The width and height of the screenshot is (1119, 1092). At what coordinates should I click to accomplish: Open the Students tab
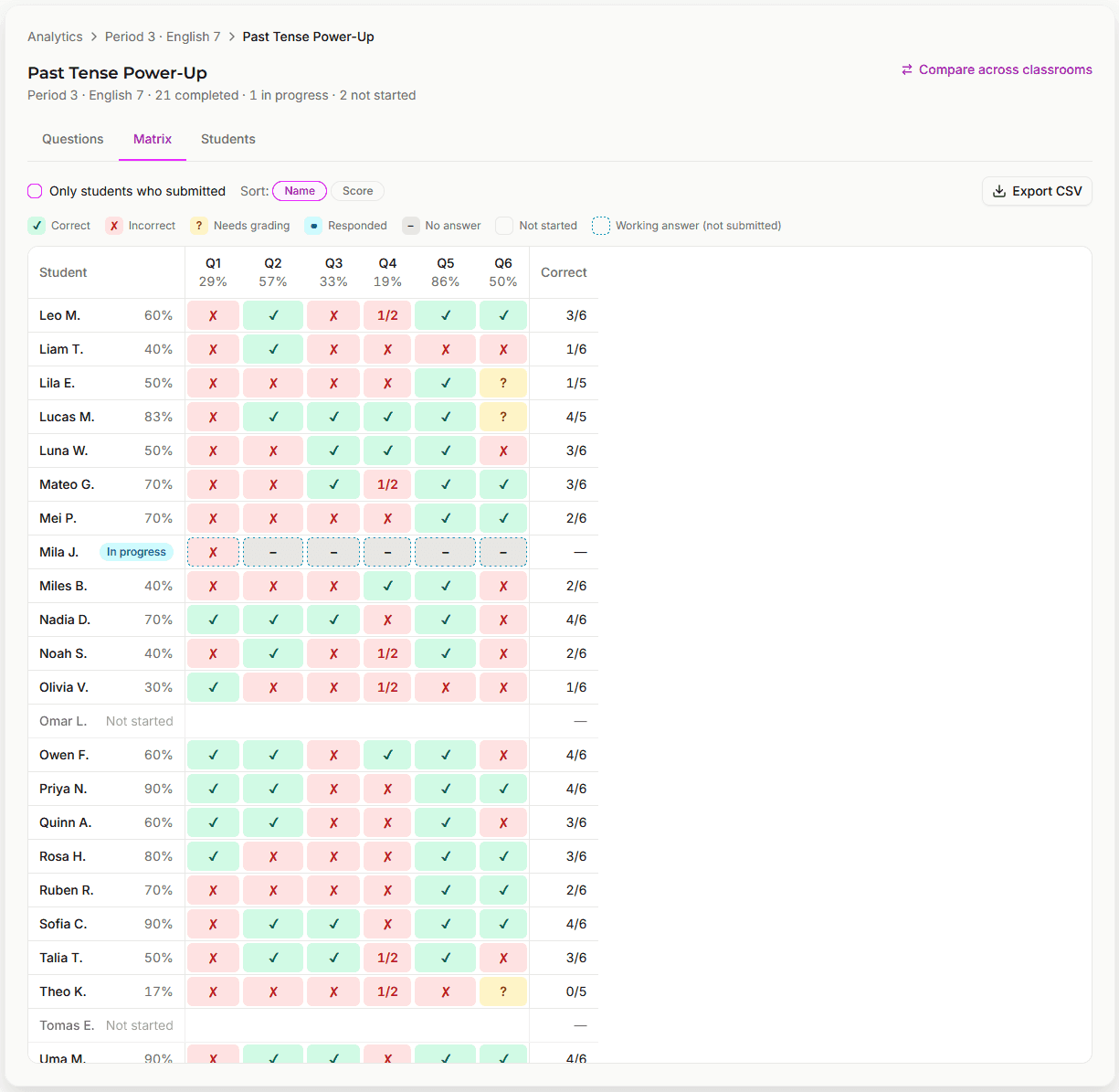coord(228,139)
